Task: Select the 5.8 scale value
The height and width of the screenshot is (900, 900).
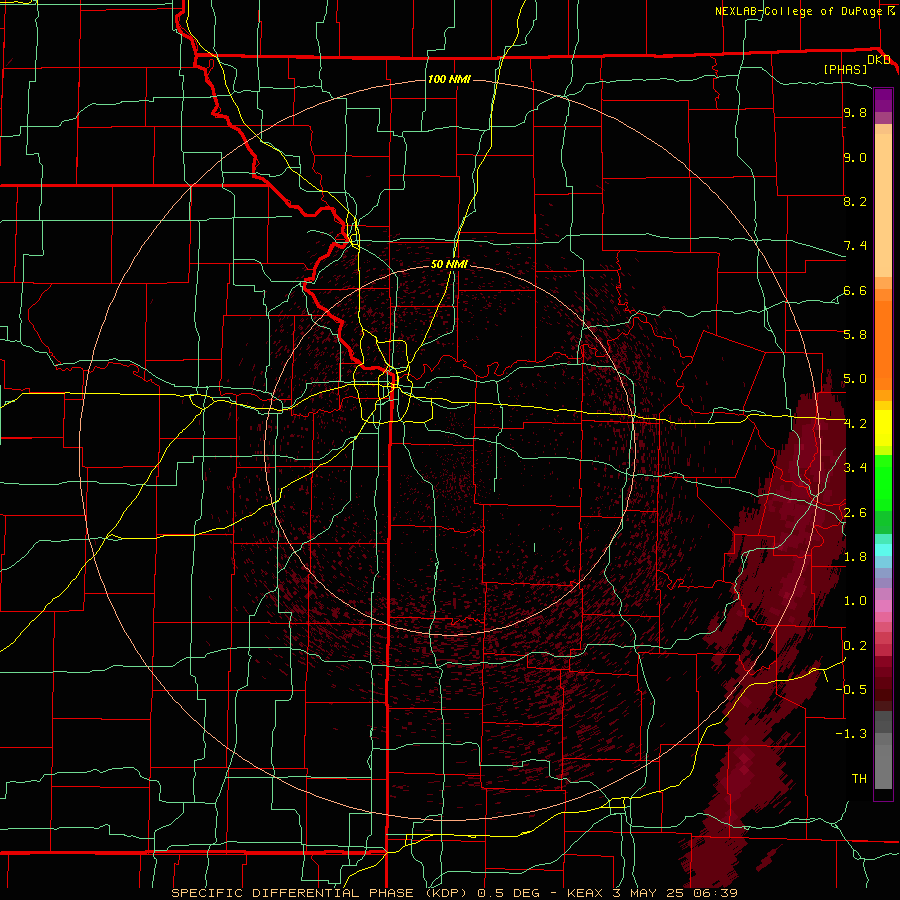Action: click(x=855, y=334)
